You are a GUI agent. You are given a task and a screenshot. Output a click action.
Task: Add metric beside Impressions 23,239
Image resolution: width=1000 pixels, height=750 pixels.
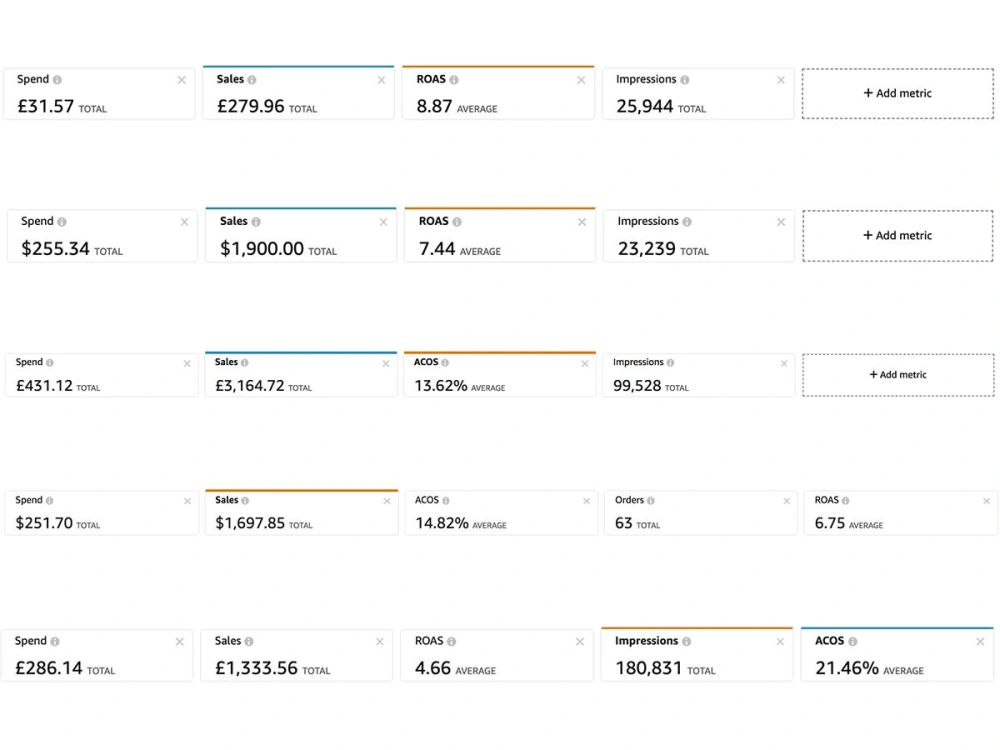(897, 235)
